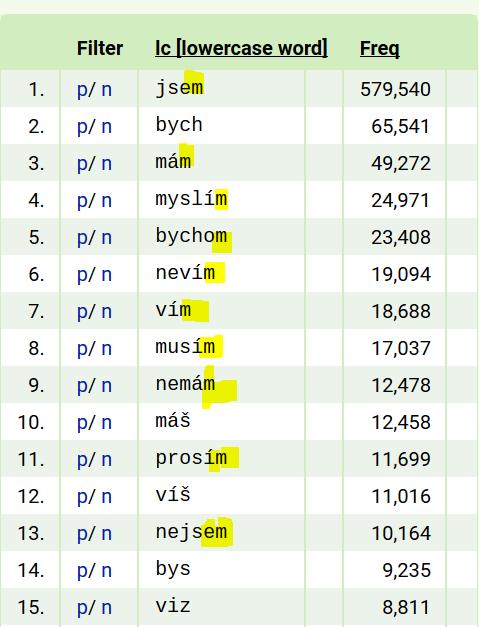
Task: Click positive filter 'p' in the víš row
Action: click(82, 497)
